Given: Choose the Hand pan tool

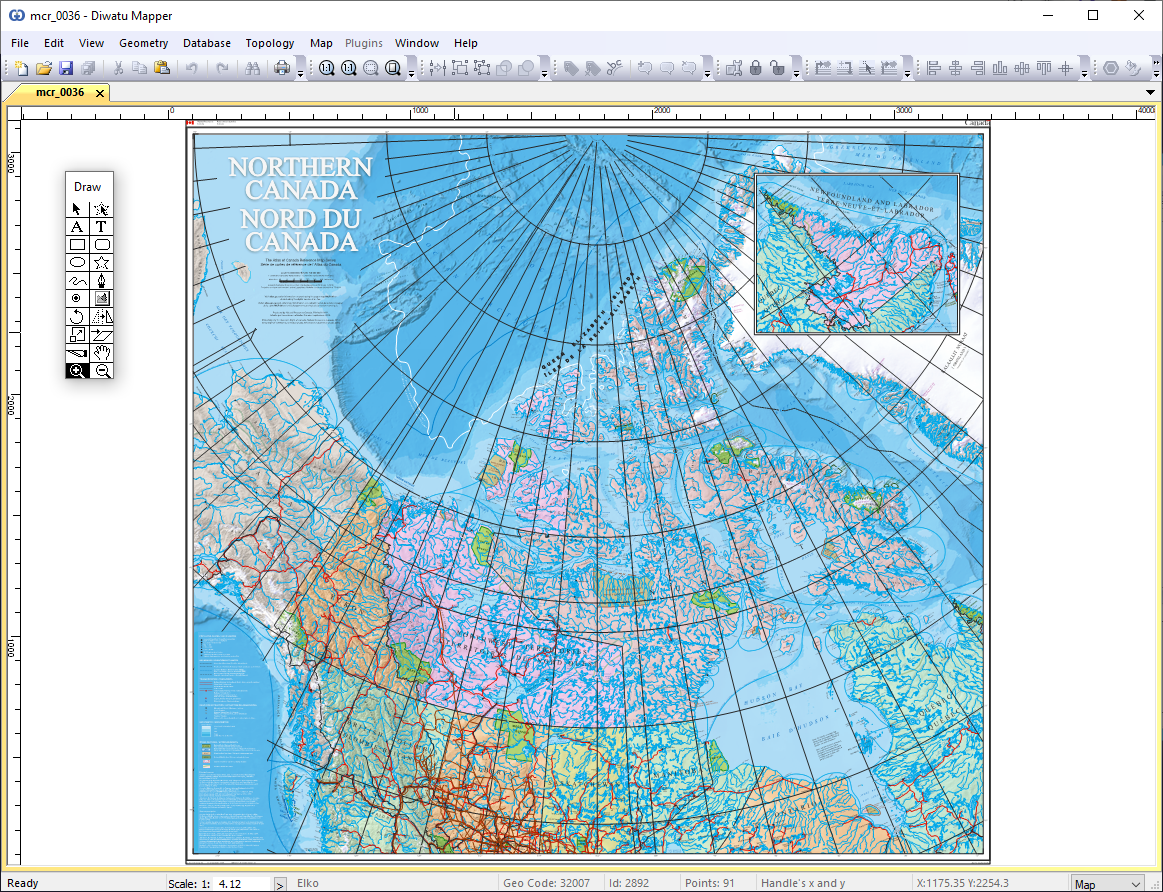Looking at the screenshot, I should 101,352.
